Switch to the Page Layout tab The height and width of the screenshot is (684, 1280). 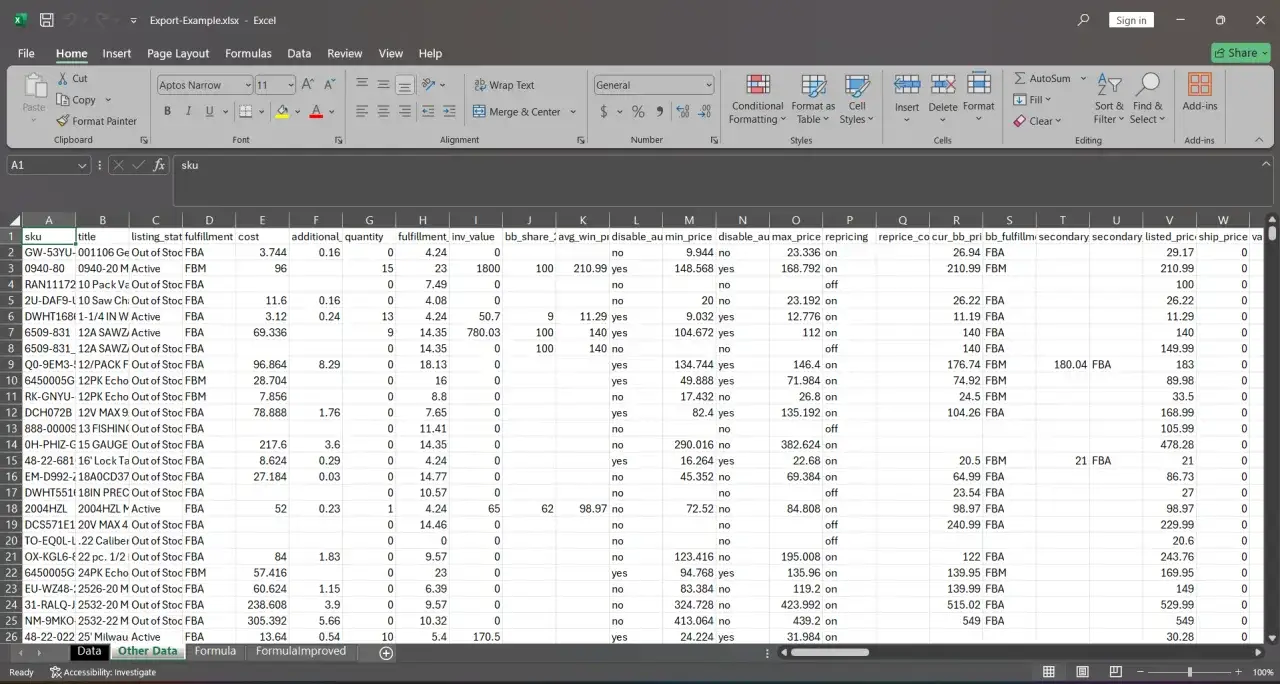point(178,54)
